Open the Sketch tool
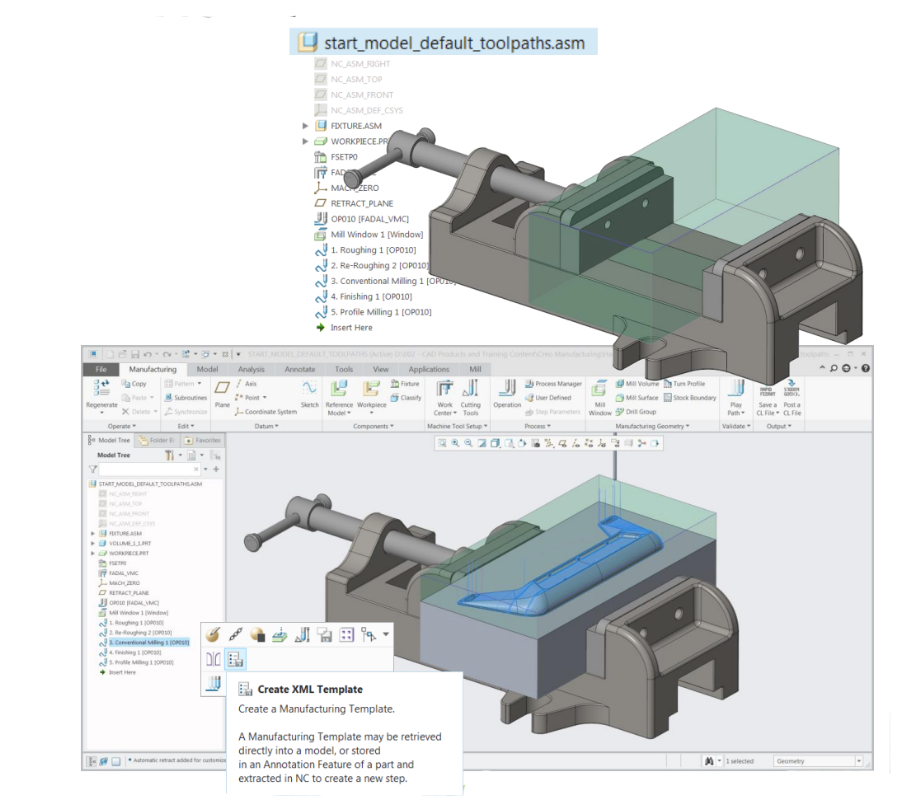The width and height of the screenshot is (900, 812). tap(309, 388)
